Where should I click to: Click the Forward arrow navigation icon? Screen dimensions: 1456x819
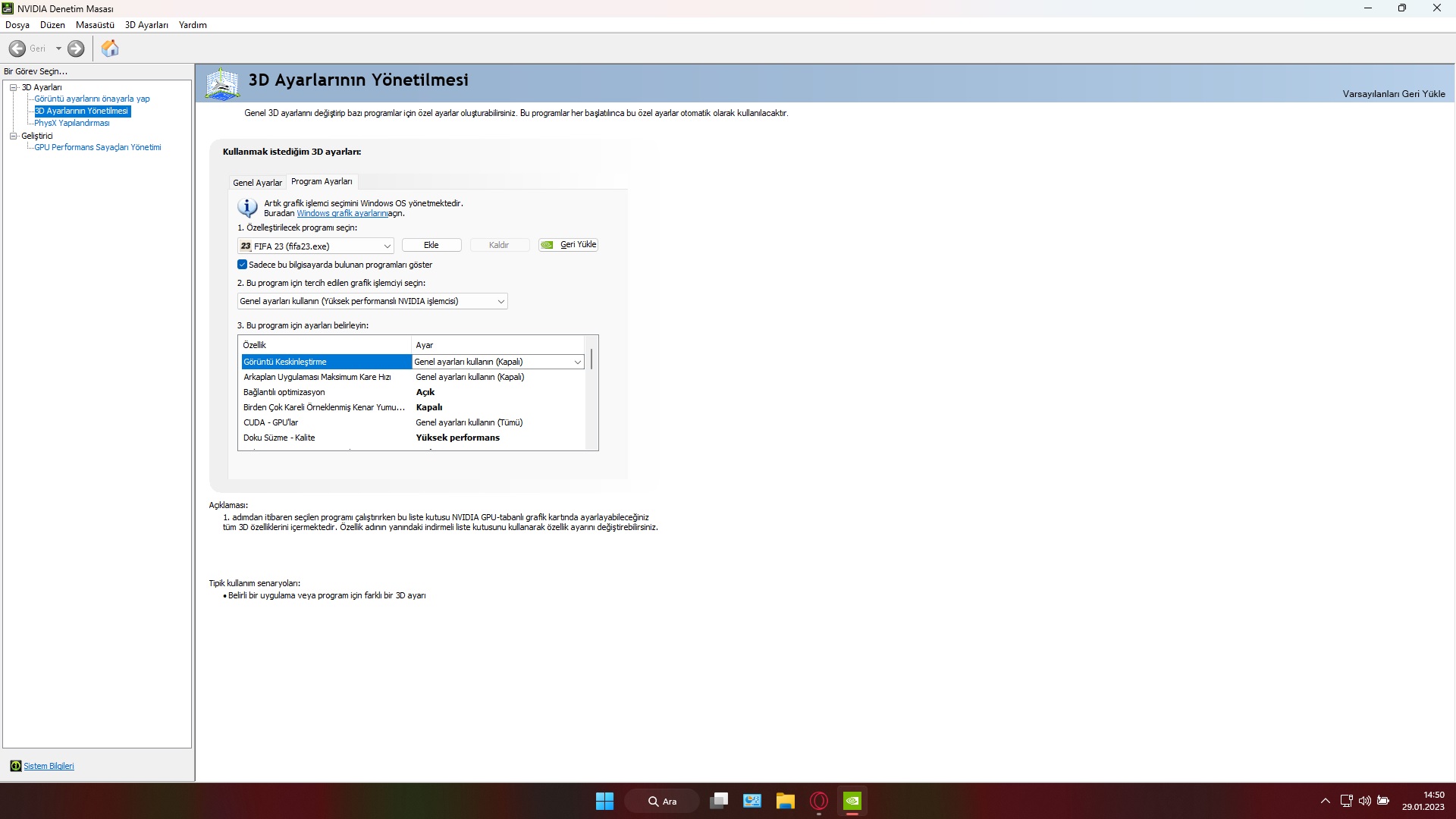[76, 49]
